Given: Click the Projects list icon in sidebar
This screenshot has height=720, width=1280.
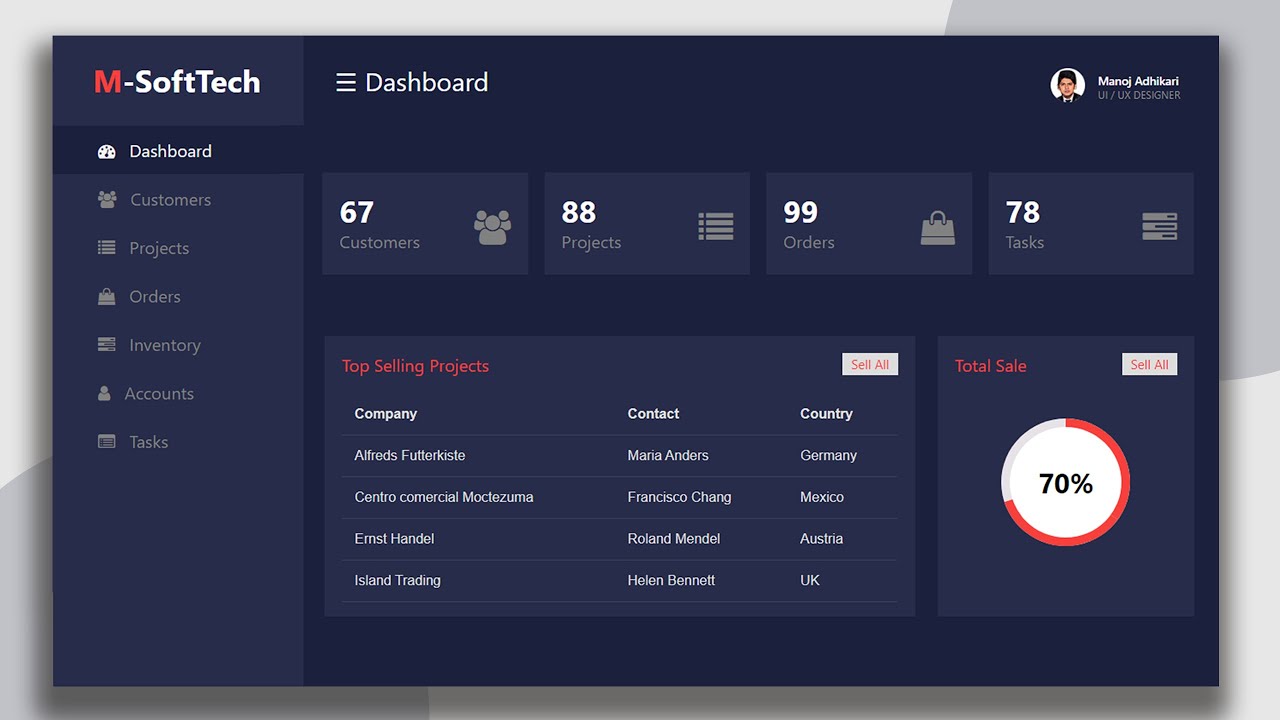Looking at the screenshot, I should pos(106,248).
